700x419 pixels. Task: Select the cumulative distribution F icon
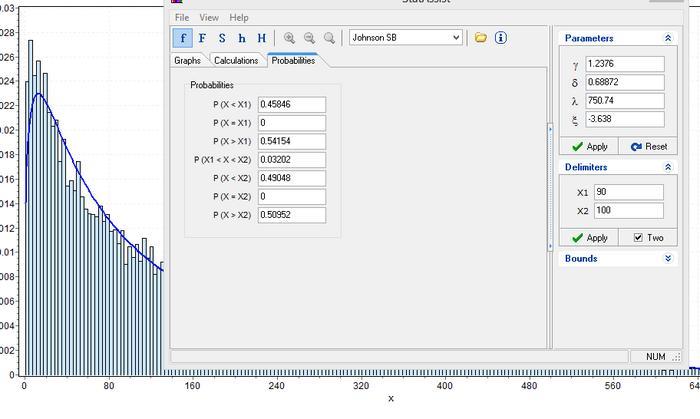click(x=202, y=38)
